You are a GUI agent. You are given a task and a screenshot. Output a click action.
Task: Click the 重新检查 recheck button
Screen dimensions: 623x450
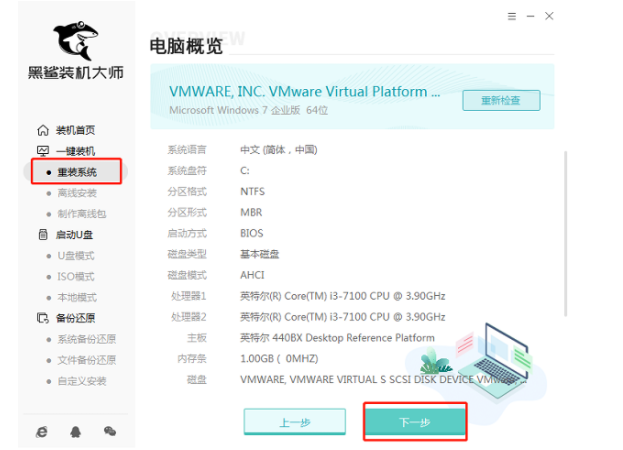[x=501, y=100]
